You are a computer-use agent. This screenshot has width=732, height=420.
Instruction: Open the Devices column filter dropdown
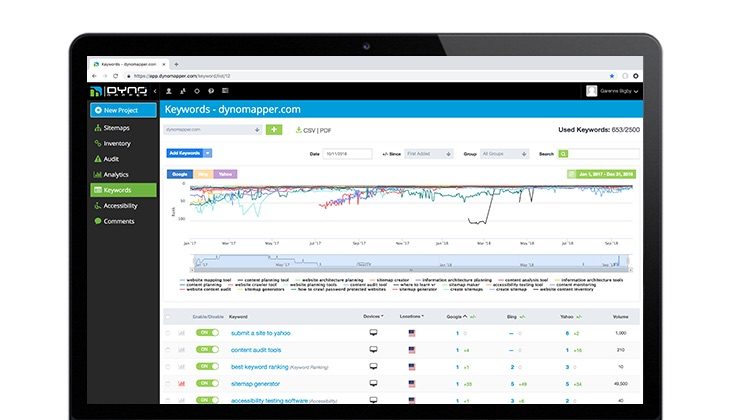point(373,316)
